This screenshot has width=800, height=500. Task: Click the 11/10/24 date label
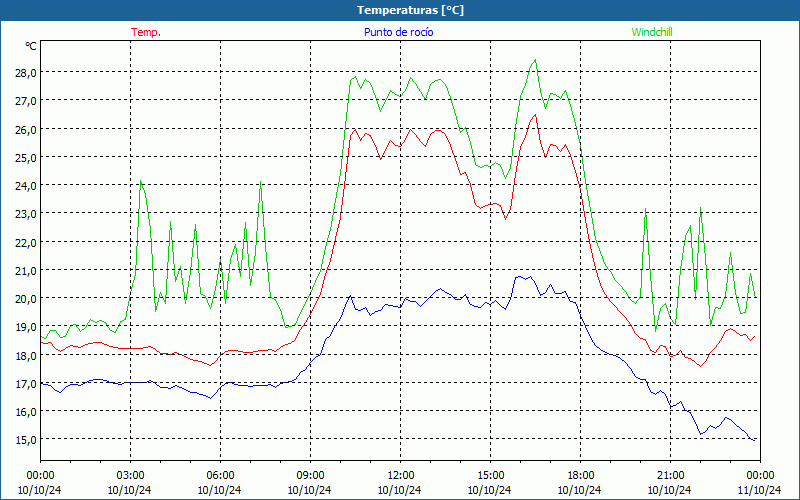760,490
